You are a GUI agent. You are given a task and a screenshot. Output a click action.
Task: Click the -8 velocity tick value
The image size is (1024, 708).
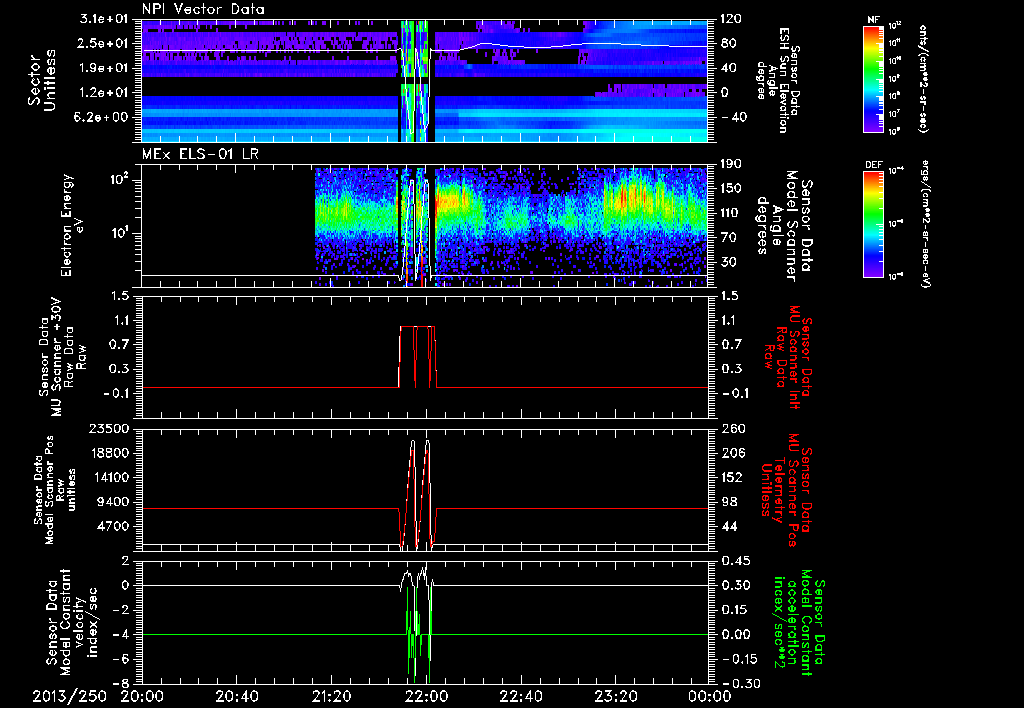(122, 683)
